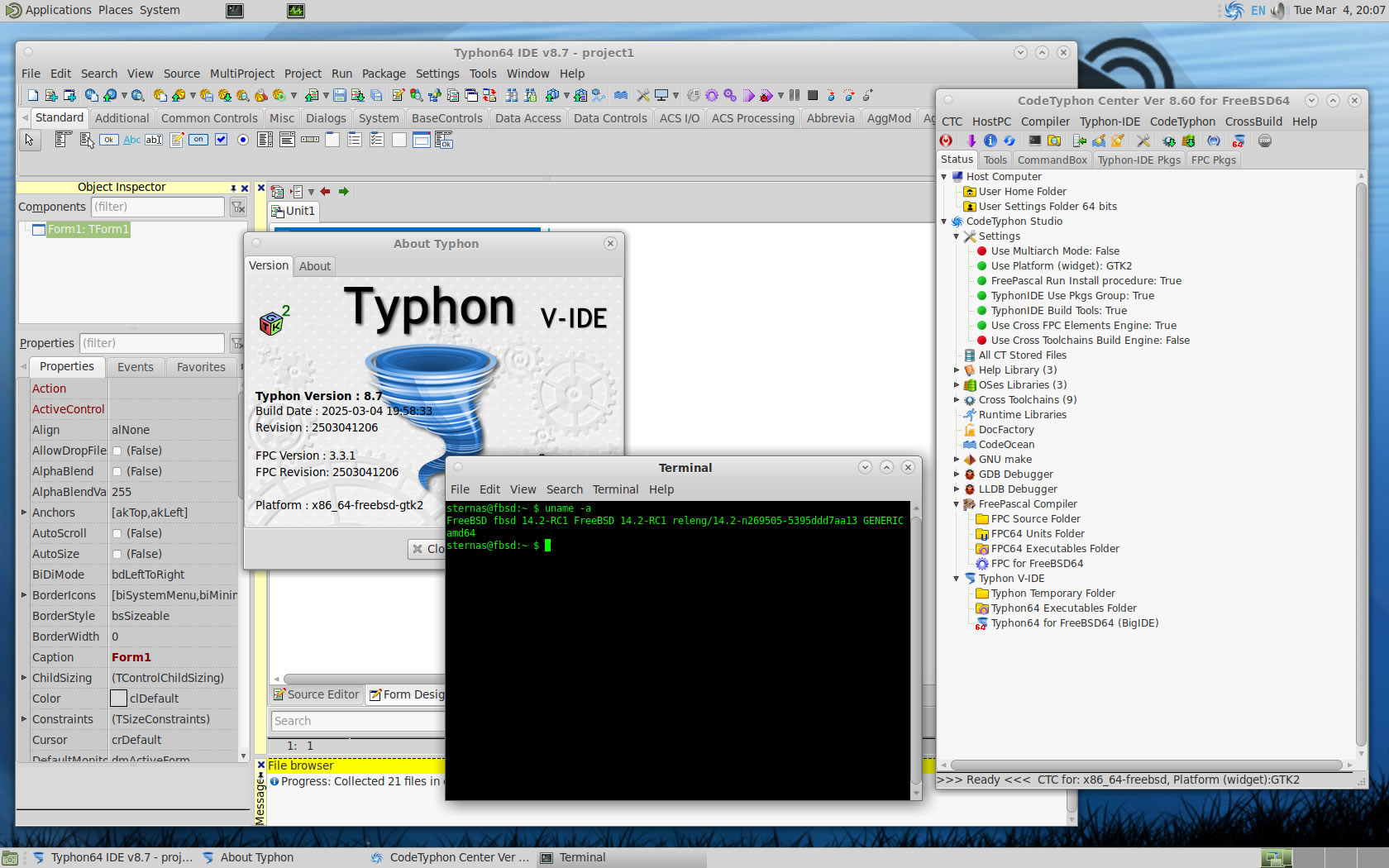Expand the BorderIcons property
The width and height of the screenshot is (1389, 868).
pos(24,595)
